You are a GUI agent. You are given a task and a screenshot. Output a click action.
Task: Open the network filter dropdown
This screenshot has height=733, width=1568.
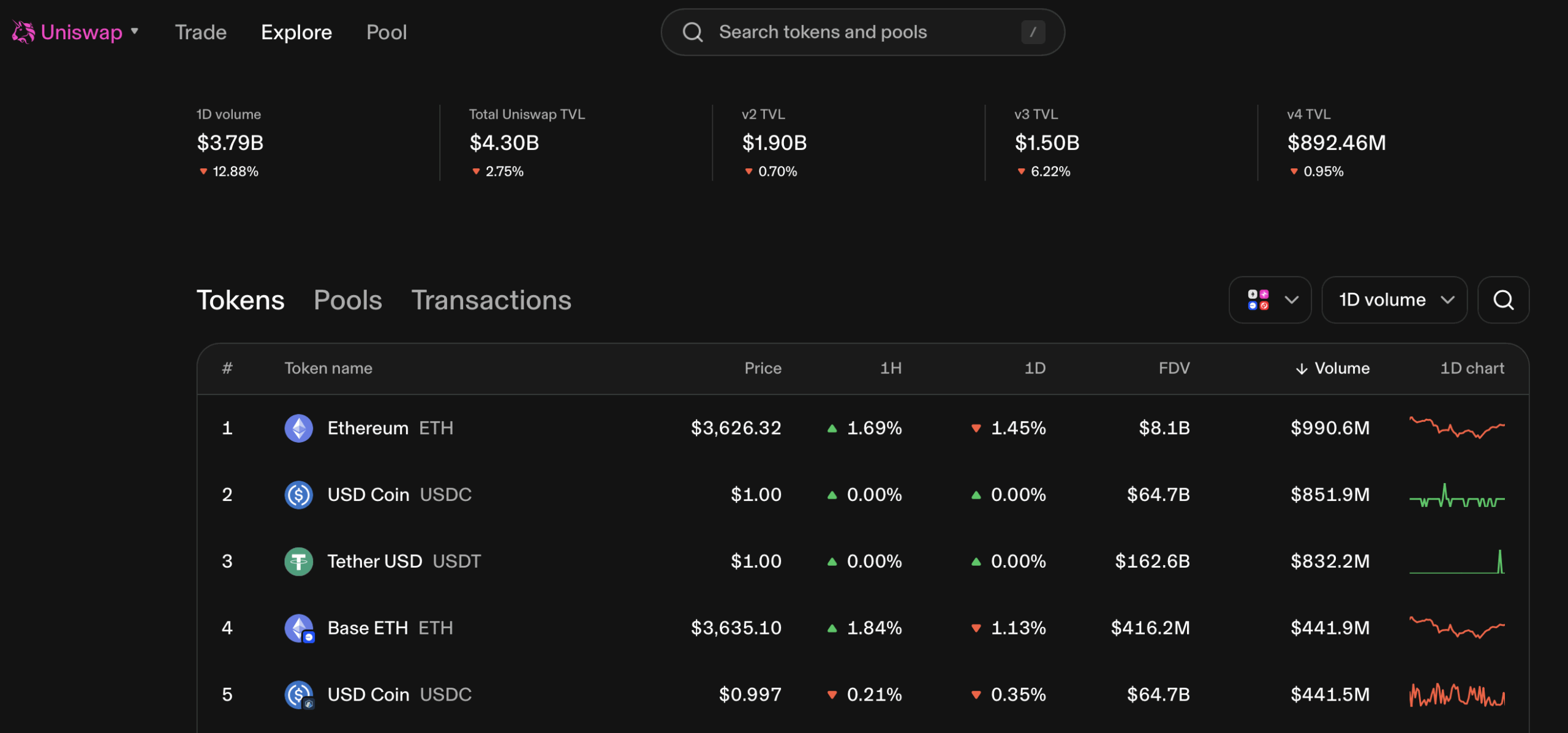point(1270,300)
